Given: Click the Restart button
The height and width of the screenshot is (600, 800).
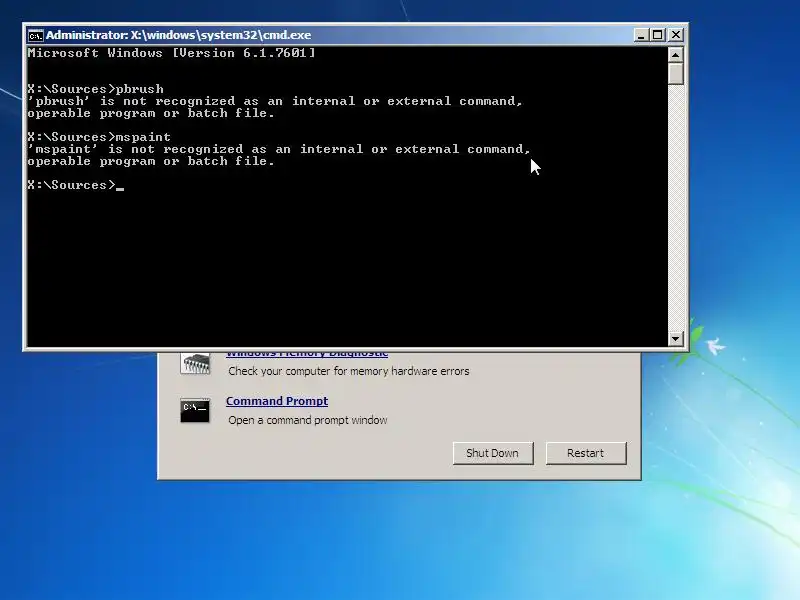Looking at the screenshot, I should click(586, 453).
